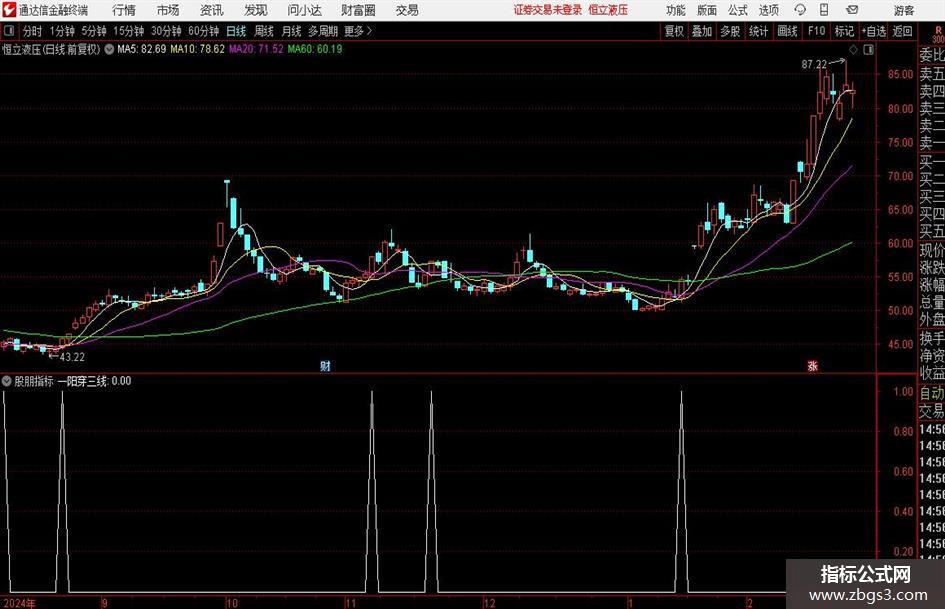Open the 发现 menu
The image size is (945, 609).
(256, 10)
